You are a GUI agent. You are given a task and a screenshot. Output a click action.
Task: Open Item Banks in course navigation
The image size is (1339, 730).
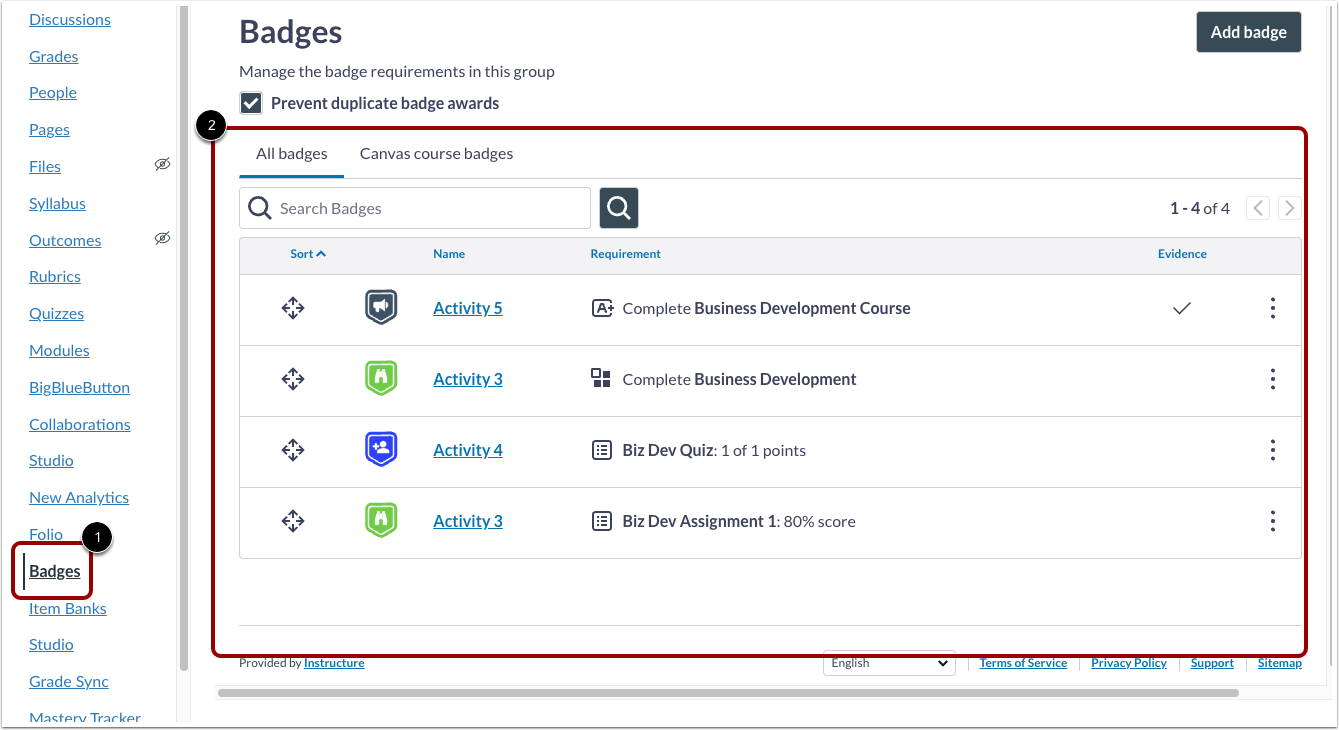coord(68,608)
